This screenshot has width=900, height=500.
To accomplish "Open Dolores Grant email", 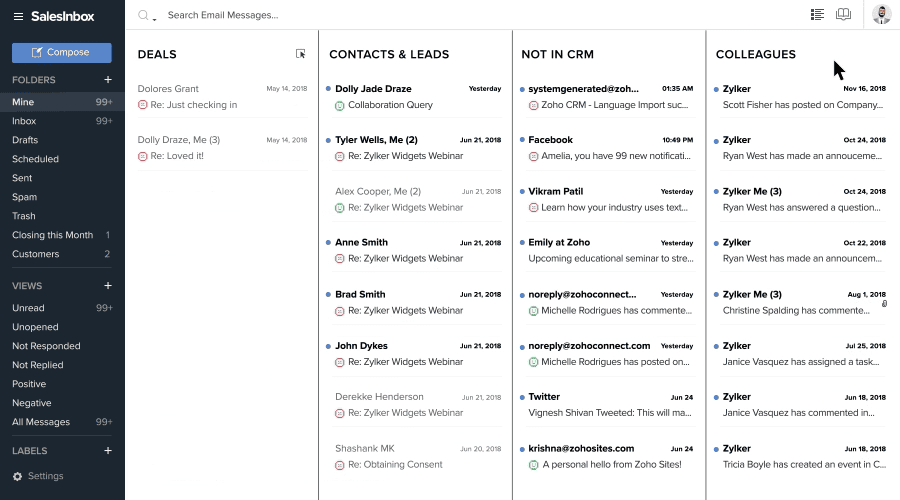I will tap(222, 96).
